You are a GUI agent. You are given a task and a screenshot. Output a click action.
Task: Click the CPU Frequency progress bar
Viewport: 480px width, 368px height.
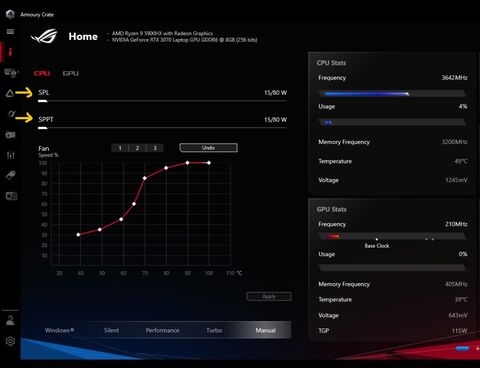[392, 94]
